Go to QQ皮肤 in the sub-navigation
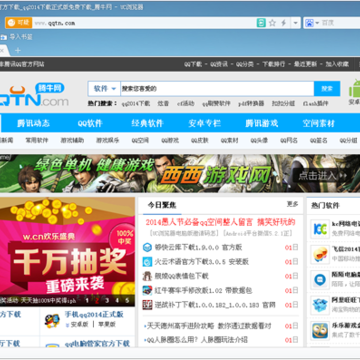Screen dimensions: 360x360 [x=200, y=140]
